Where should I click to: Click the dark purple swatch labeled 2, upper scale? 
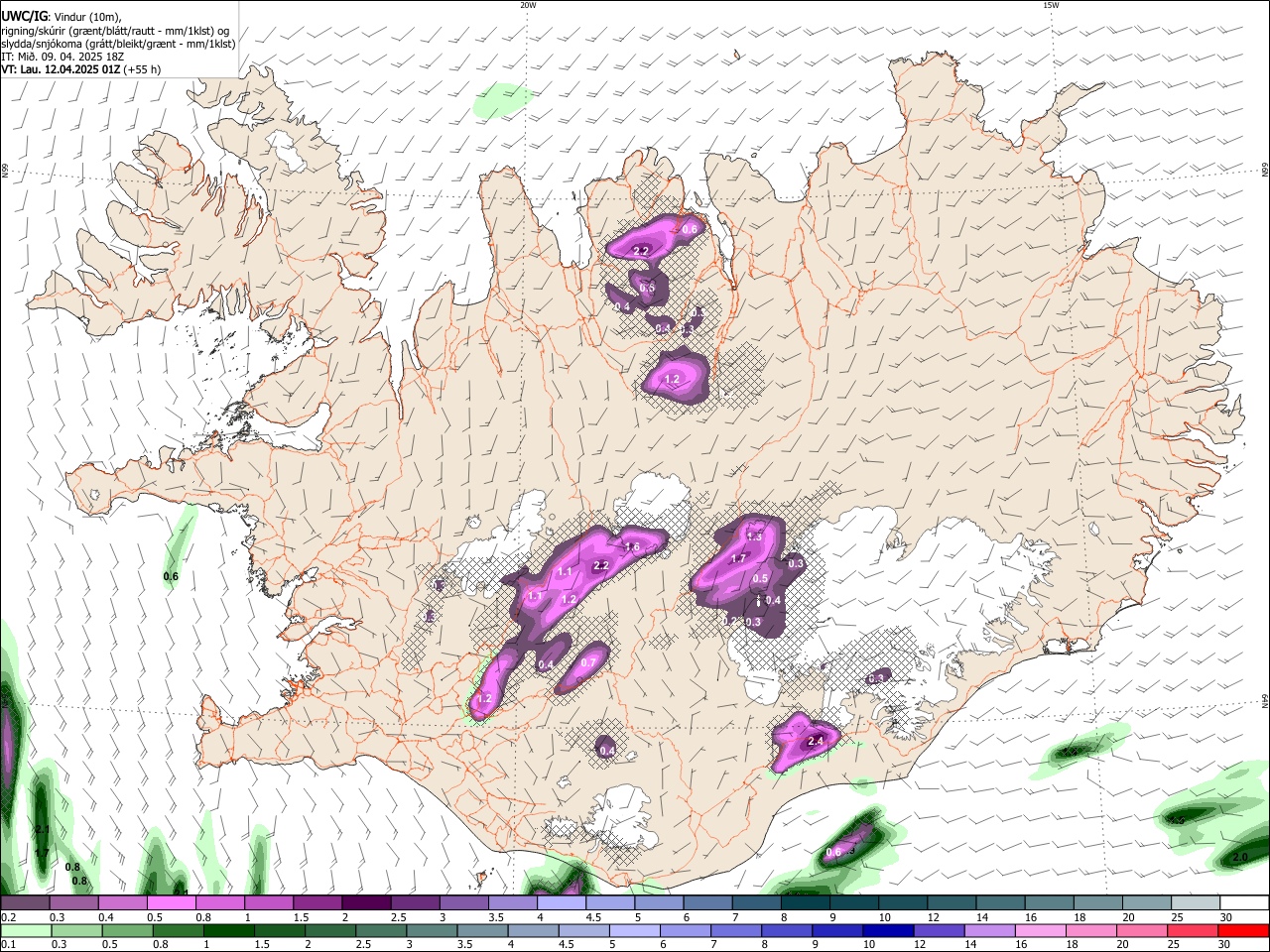coord(366,902)
